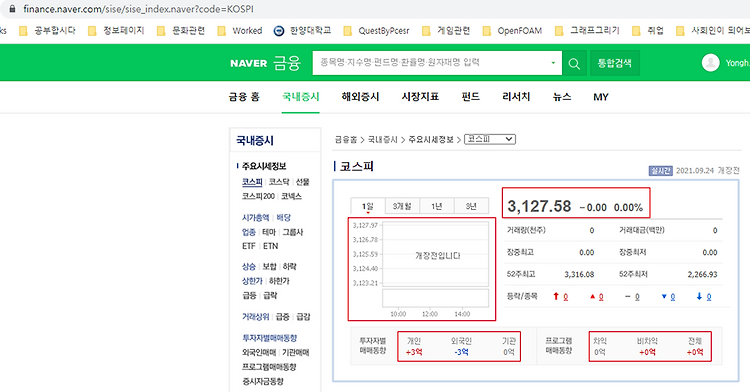Open the QuestByPcesr bookmark folder
This screenshot has height=392, width=750.
pyautogui.click(x=376, y=31)
